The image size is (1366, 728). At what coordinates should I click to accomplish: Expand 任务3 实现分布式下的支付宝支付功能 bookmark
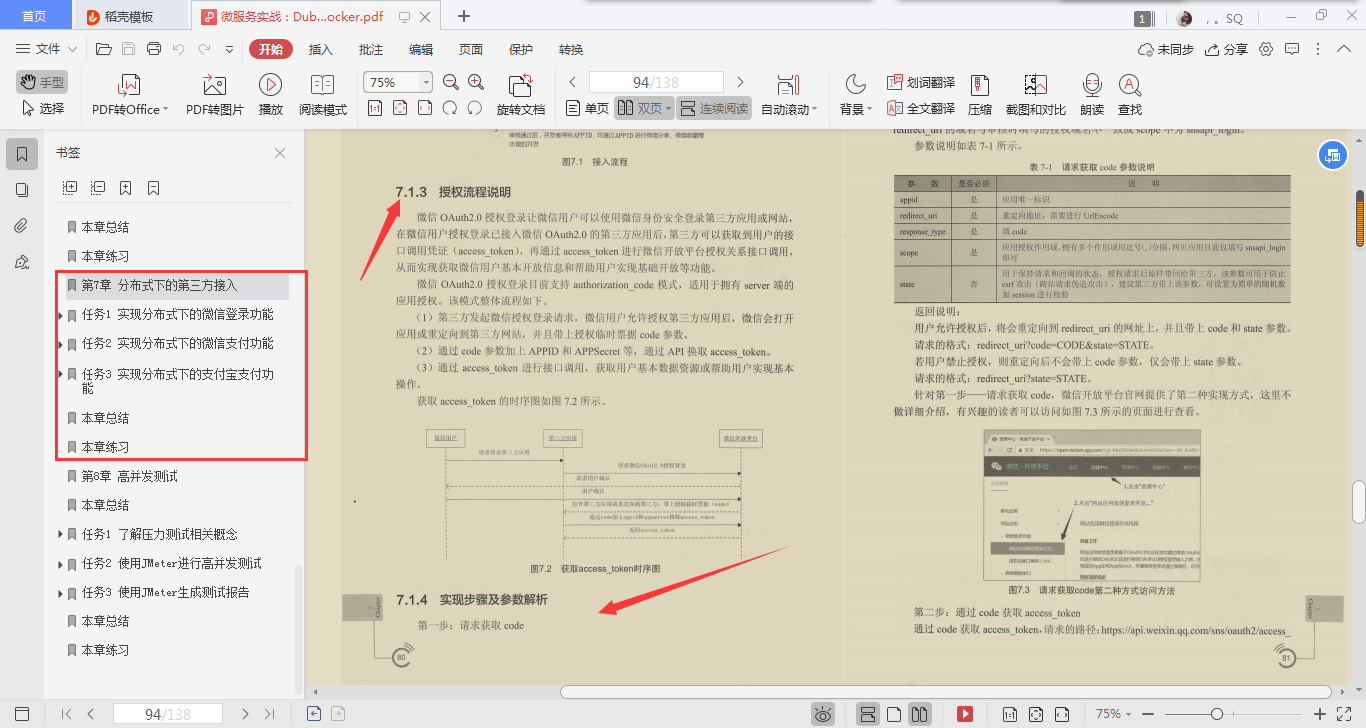click(x=60, y=375)
